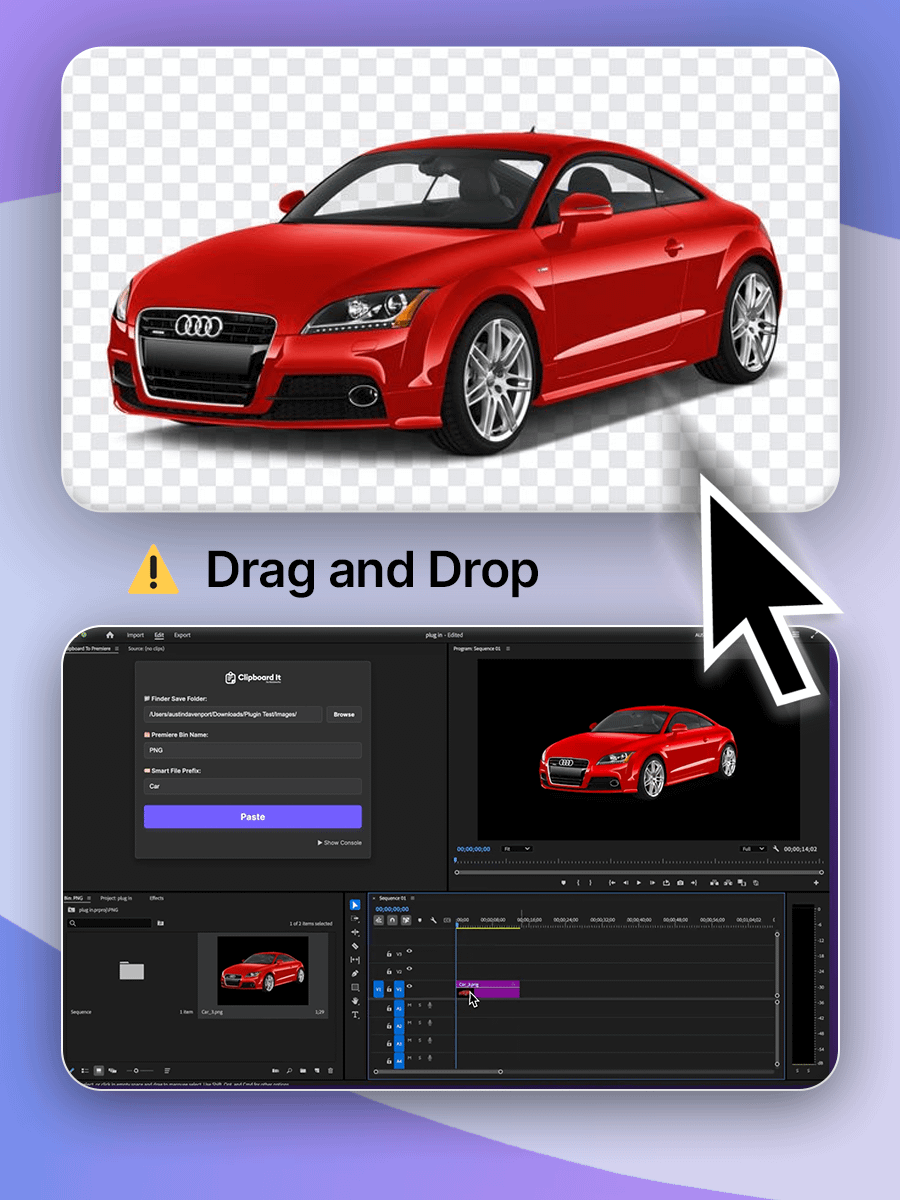Open the Effects panel tab

tap(157, 898)
